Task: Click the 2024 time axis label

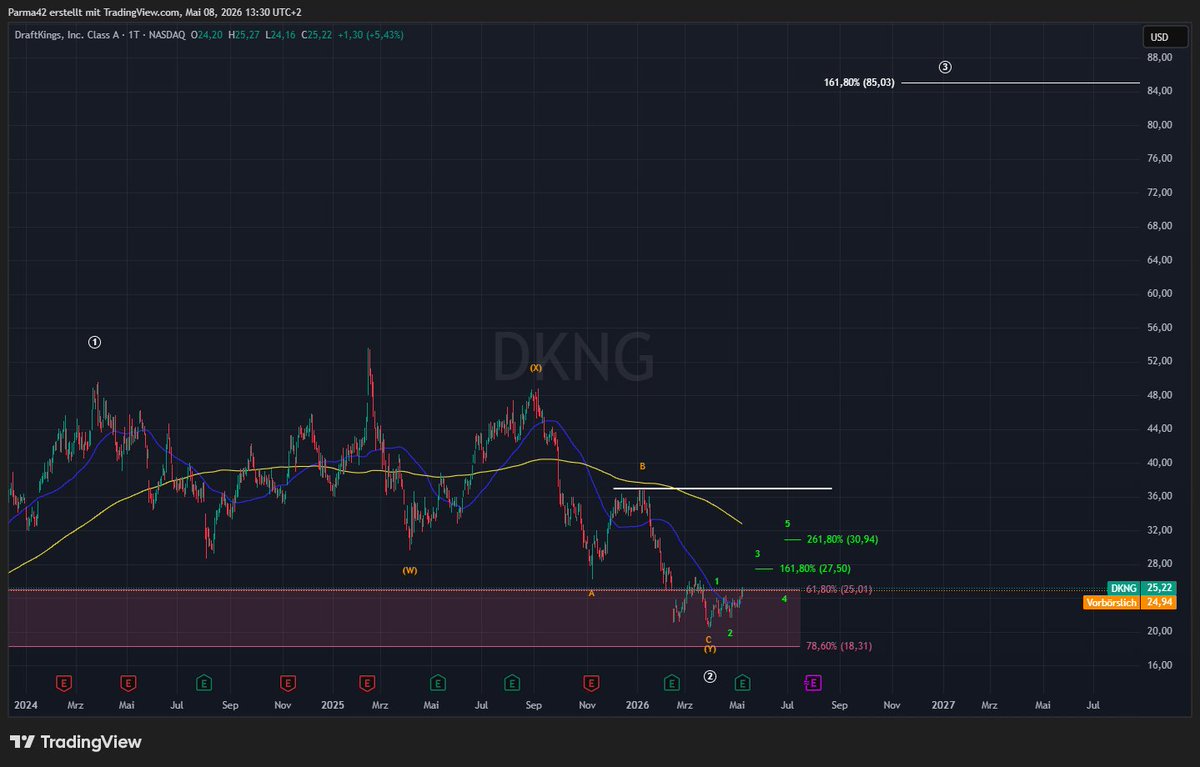Action: 24,705
